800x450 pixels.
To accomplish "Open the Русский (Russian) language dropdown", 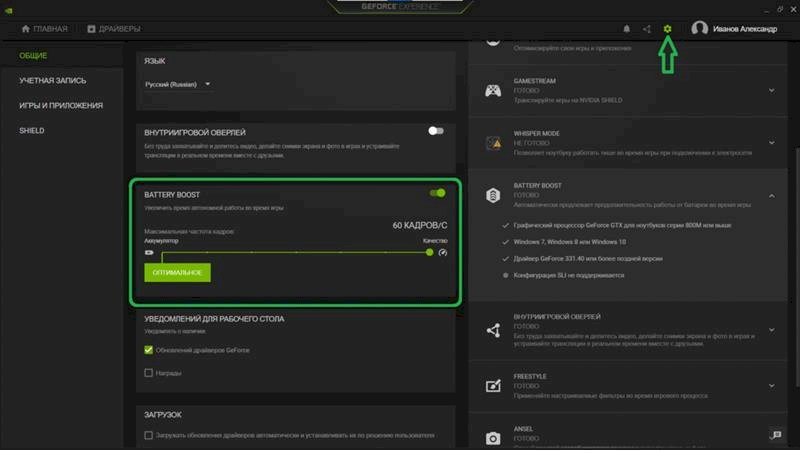I will tap(180, 85).
